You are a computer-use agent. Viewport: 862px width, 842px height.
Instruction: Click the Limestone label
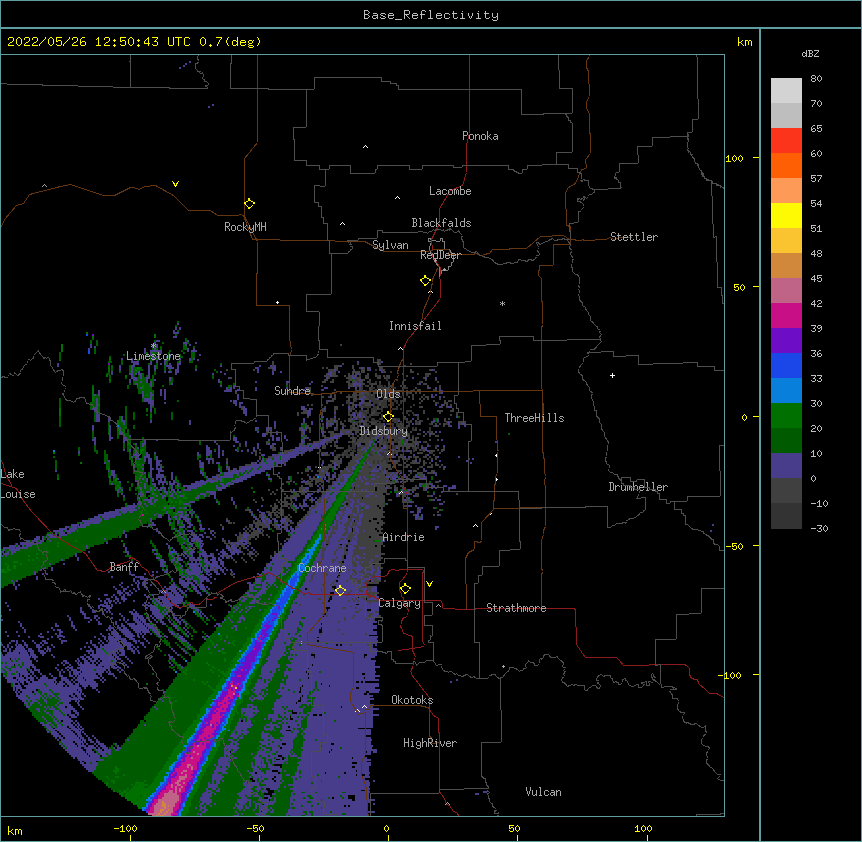[153, 356]
